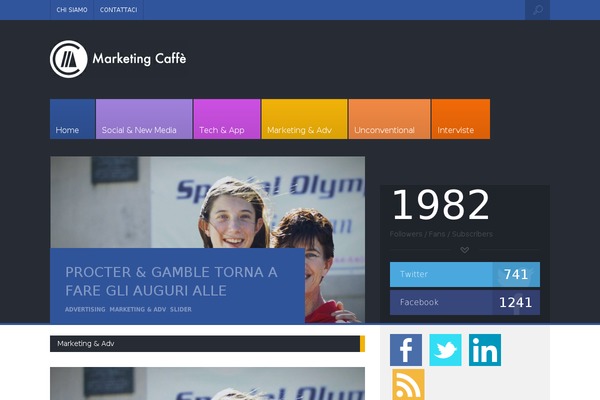Screen dimensions: 600x400
Task: Click the MARKETING & ADV slider tag
Action: point(138,309)
